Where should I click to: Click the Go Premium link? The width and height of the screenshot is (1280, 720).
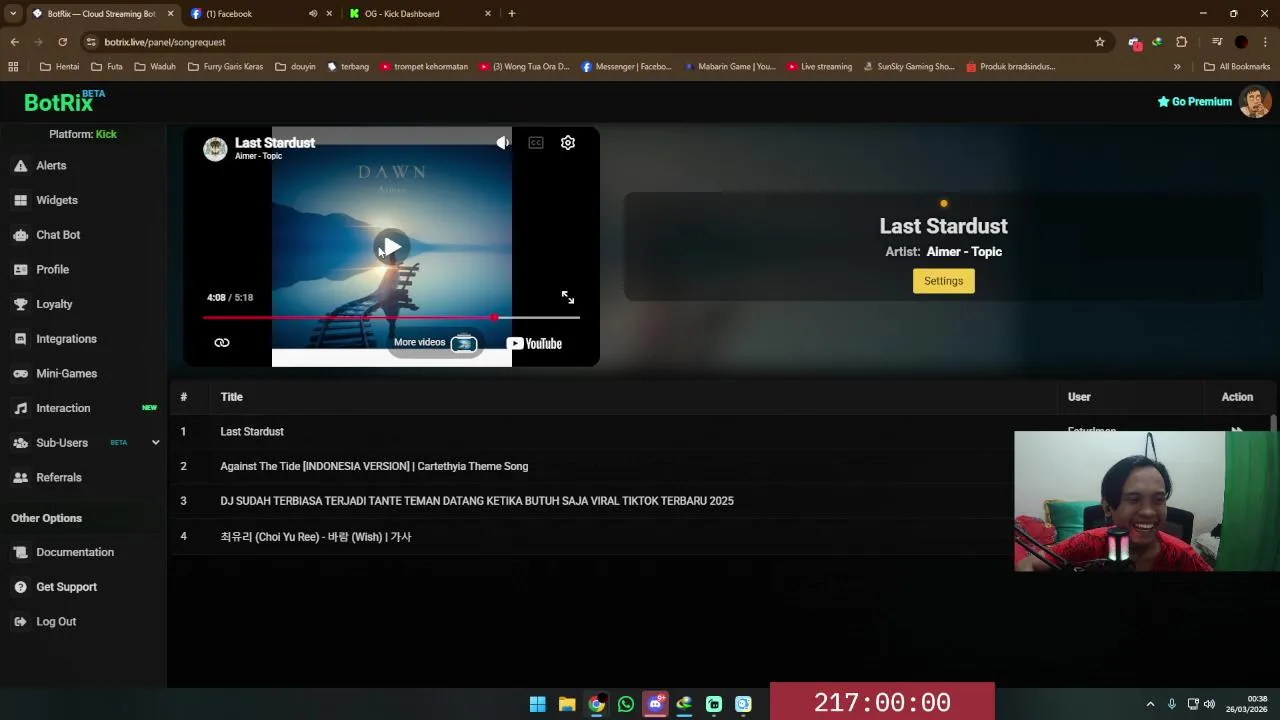1194,102
